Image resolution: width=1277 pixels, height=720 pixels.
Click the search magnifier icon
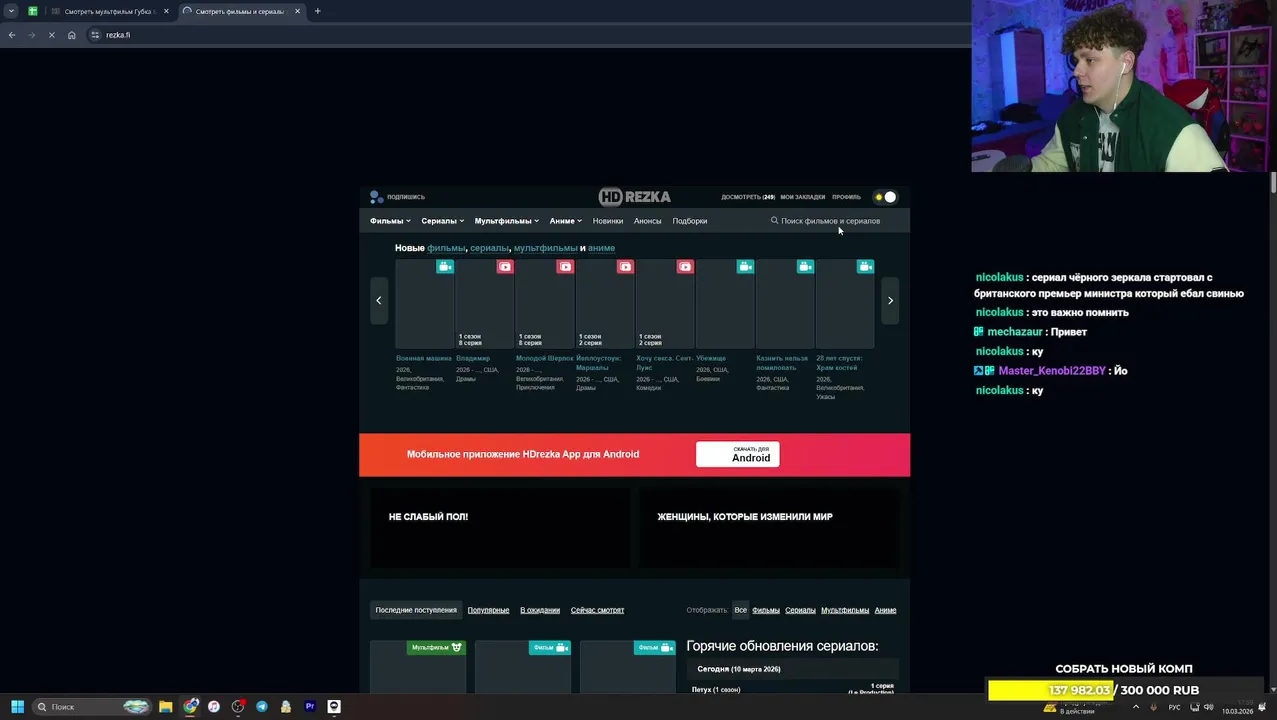pyautogui.click(x=774, y=221)
